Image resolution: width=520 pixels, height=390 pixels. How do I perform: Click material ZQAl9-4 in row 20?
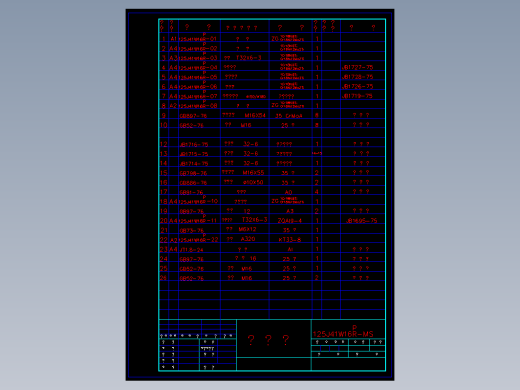[290, 221]
